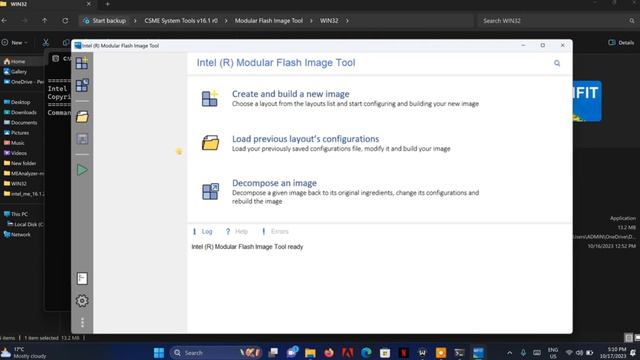
Task: Click the Cut scissors icon in Explorer
Action: [46, 42]
